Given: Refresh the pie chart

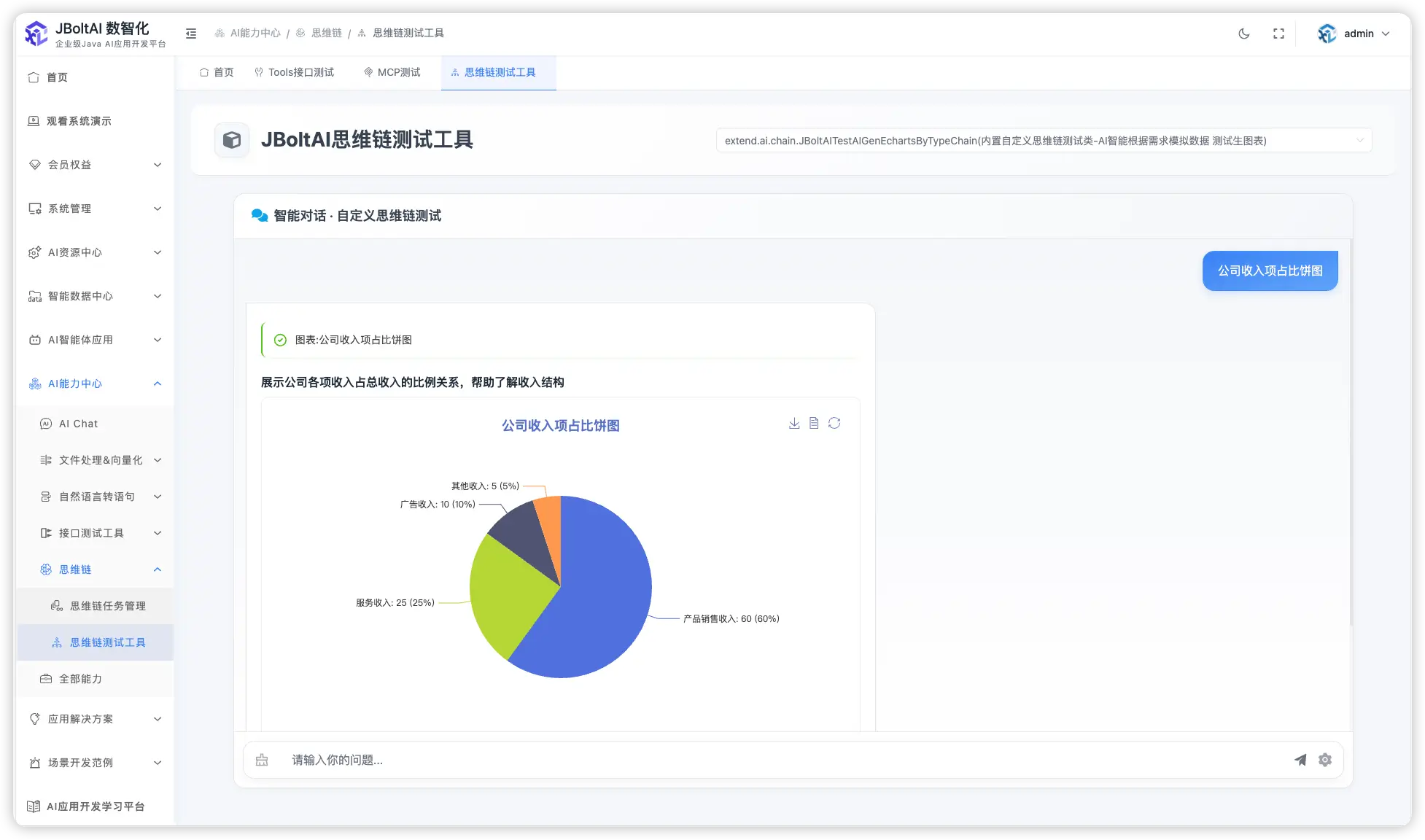Looking at the screenshot, I should coord(834,423).
